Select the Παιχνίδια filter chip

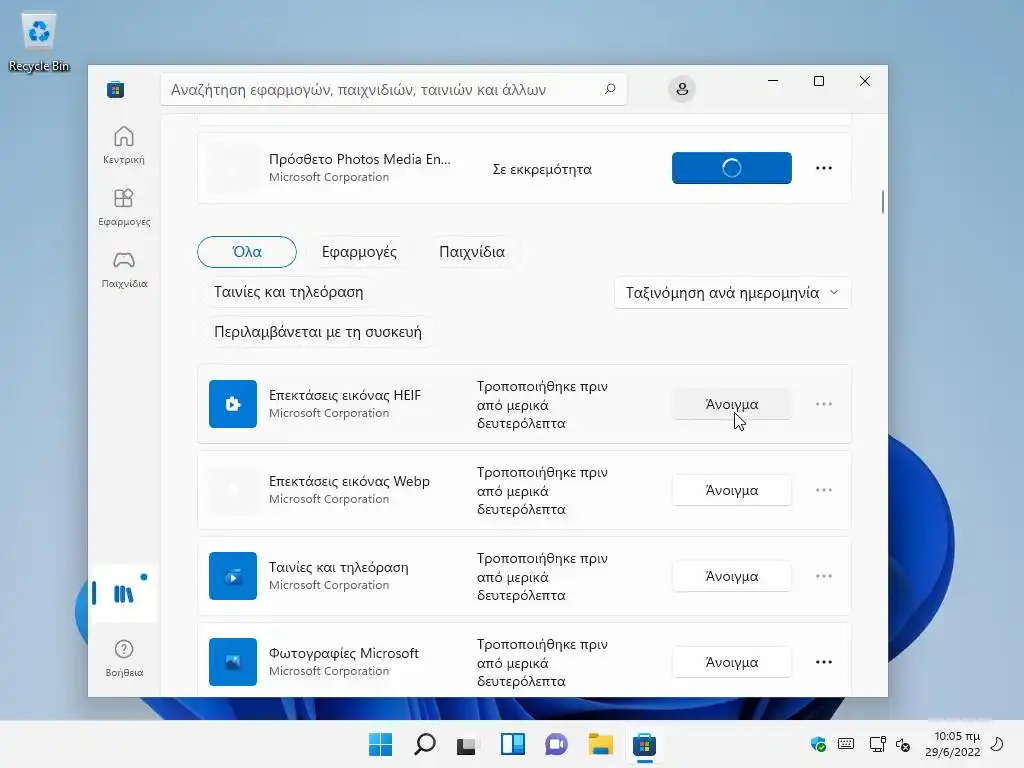pos(472,251)
